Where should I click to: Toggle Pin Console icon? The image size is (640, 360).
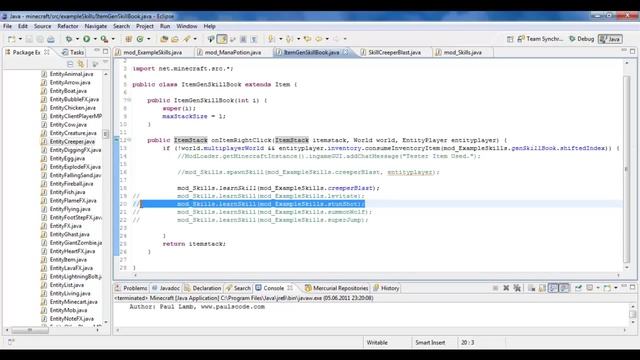coord(578,288)
